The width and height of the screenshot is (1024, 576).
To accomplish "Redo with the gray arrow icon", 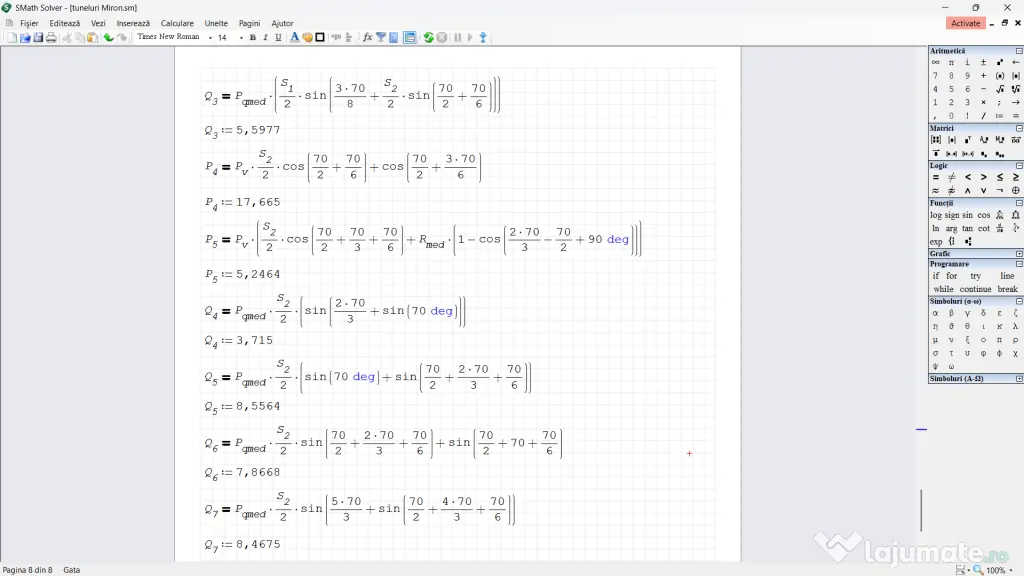I will pyautogui.click(x=121, y=38).
